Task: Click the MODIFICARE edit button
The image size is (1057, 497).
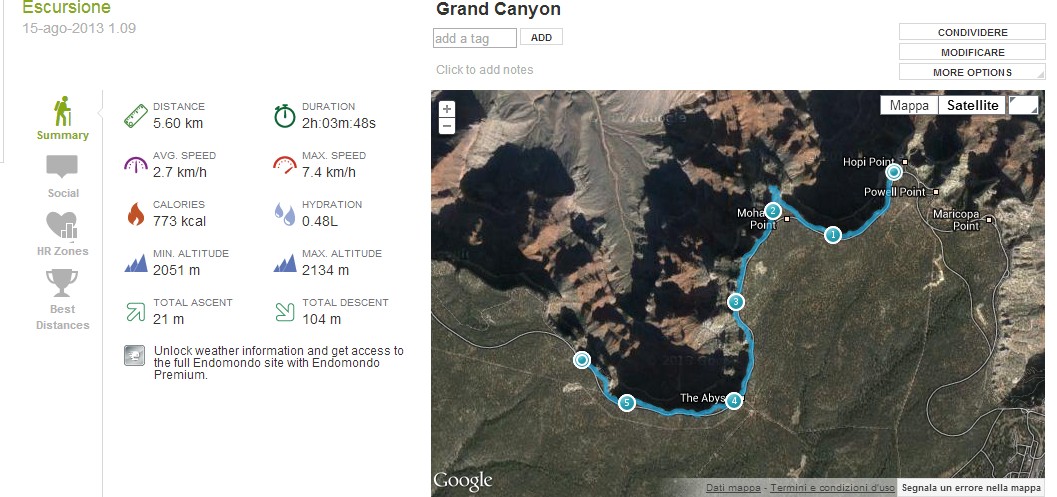Action: 972,52
